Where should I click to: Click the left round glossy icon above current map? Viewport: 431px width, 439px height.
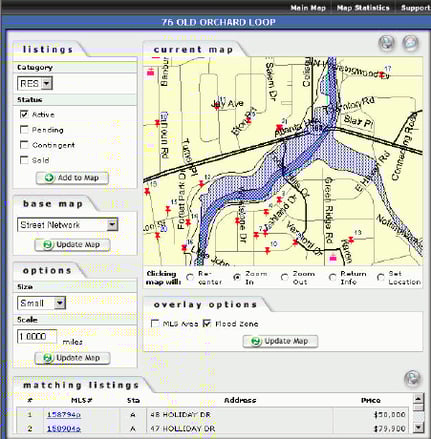point(387,43)
